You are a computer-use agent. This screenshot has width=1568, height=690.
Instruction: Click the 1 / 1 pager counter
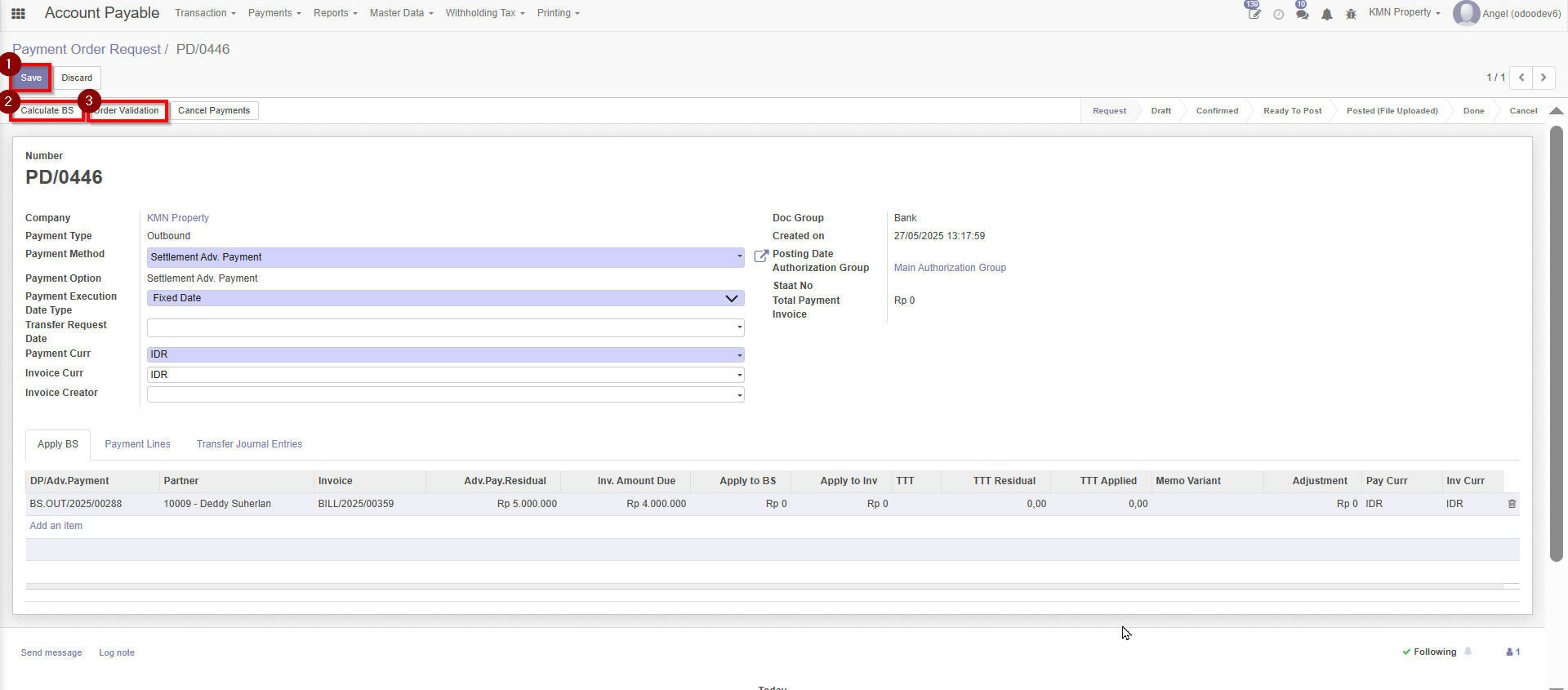[x=1495, y=78]
